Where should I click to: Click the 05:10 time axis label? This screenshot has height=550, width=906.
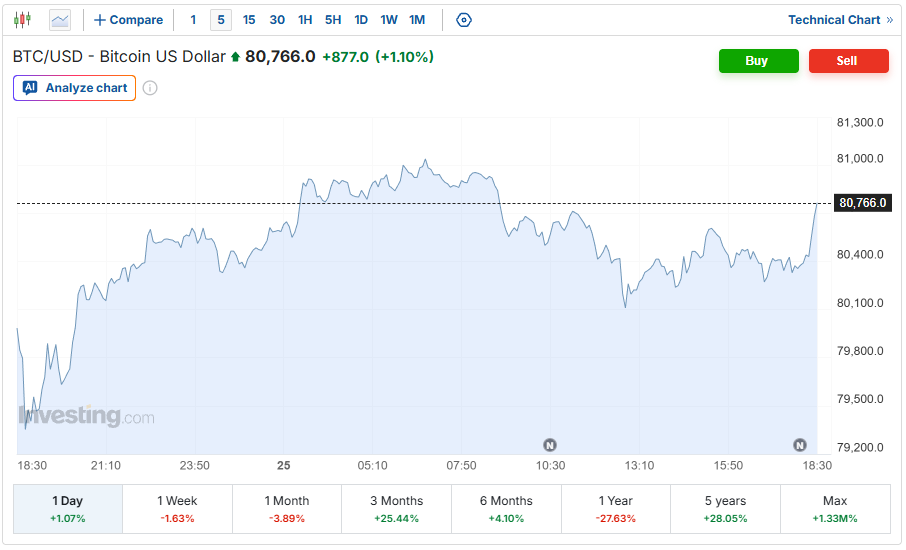tap(373, 466)
